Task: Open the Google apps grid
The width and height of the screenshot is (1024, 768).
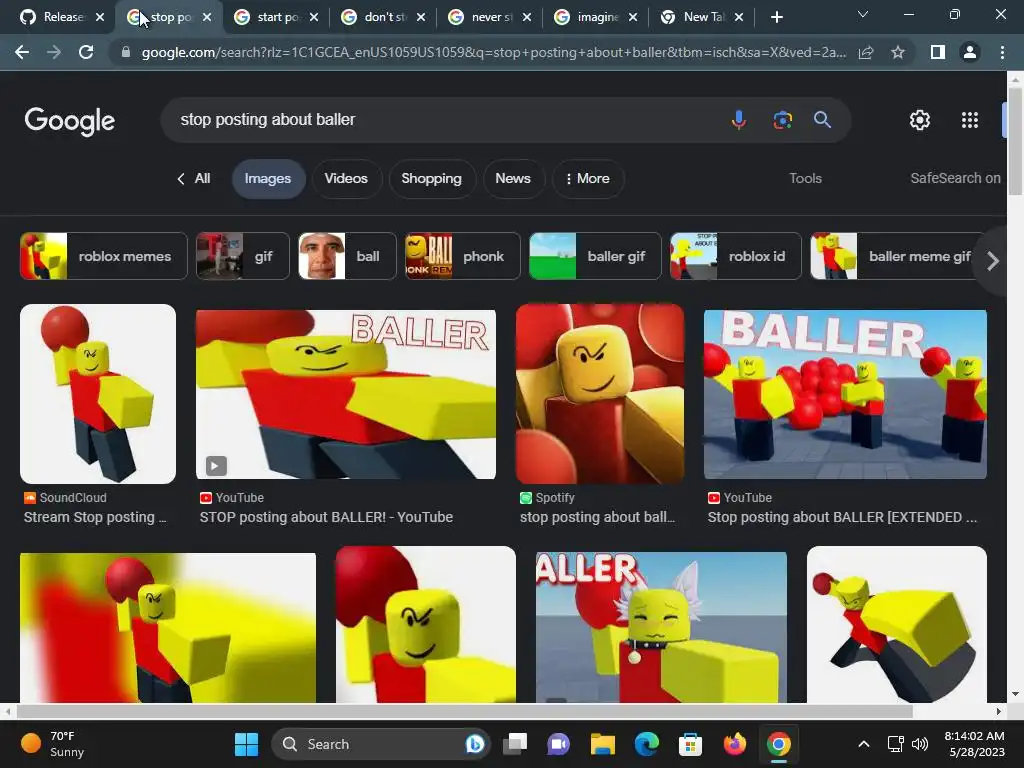Action: click(x=970, y=120)
